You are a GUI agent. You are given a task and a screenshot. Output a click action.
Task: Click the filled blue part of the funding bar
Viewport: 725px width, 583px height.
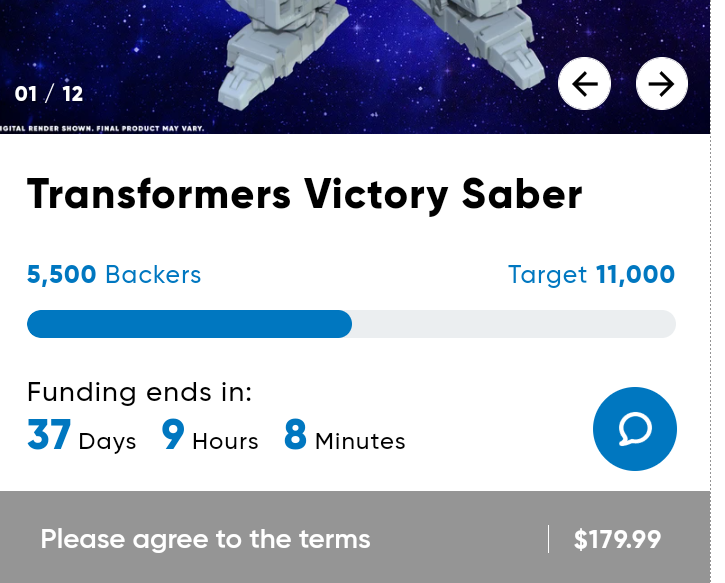pos(189,324)
